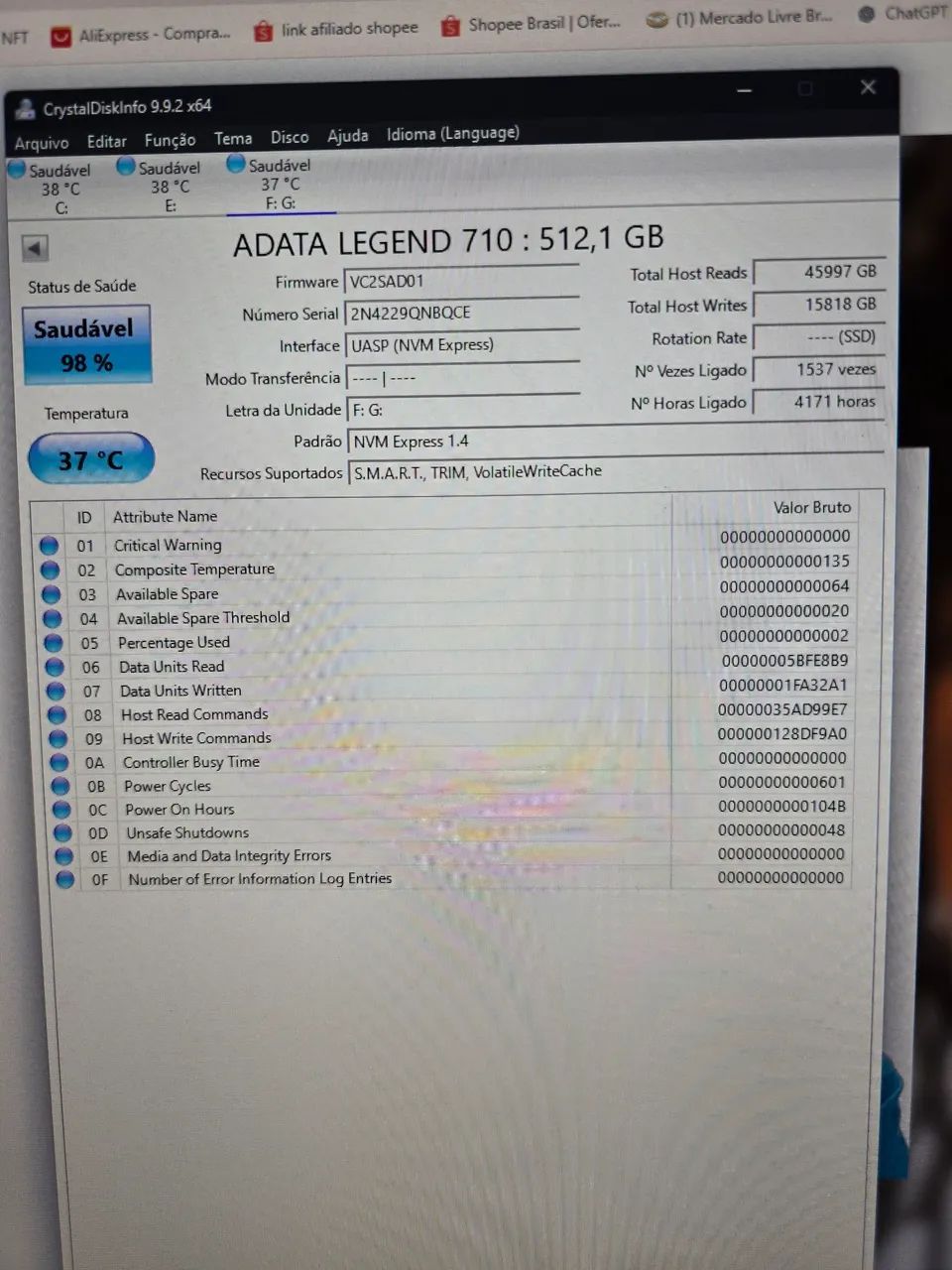Click the Nº Vezes Ligado value 1537 vezes
This screenshot has width=952, height=1270.
(x=818, y=369)
